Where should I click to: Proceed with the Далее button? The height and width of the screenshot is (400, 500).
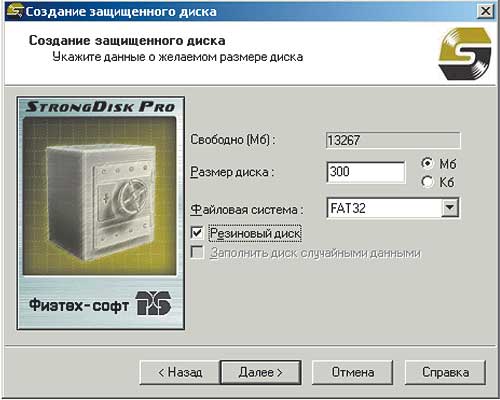click(x=261, y=372)
